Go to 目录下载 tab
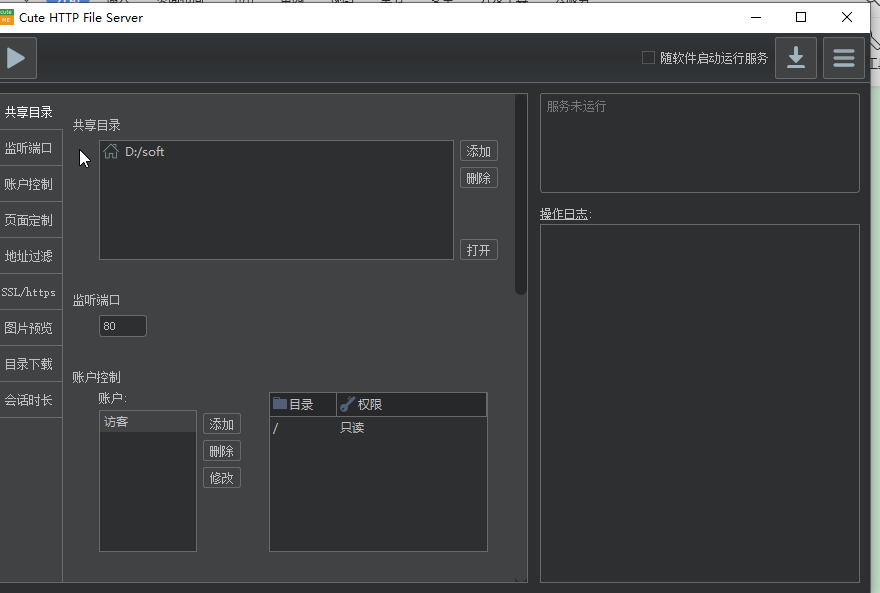The height and width of the screenshot is (593, 880). (x=29, y=364)
